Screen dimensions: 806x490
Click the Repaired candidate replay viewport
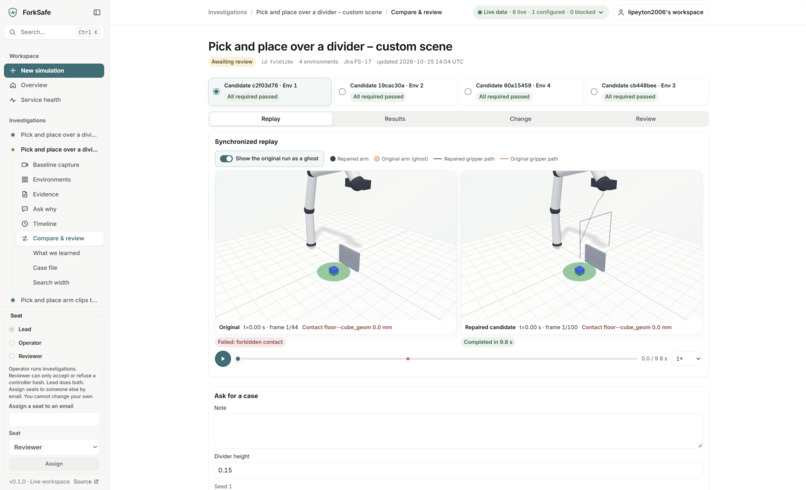click(581, 246)
